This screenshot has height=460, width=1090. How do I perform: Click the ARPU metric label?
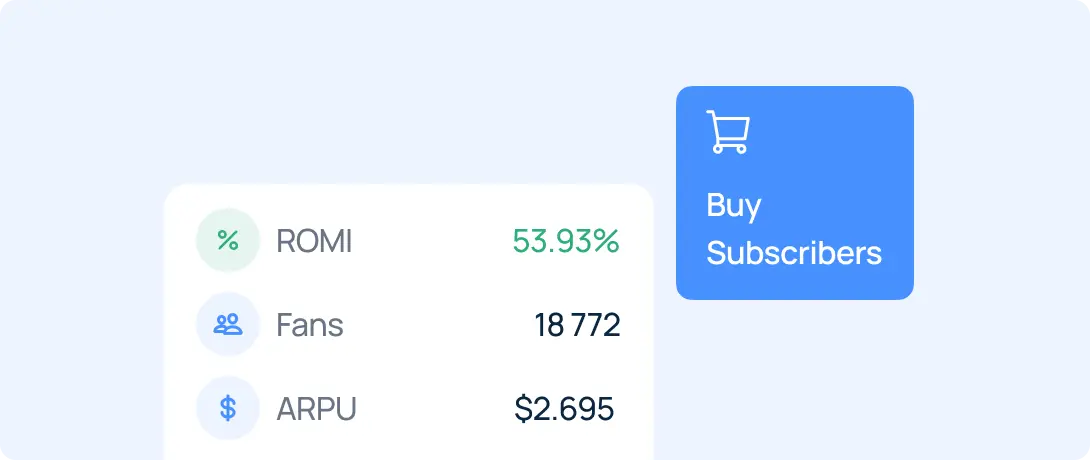point(316,409)
